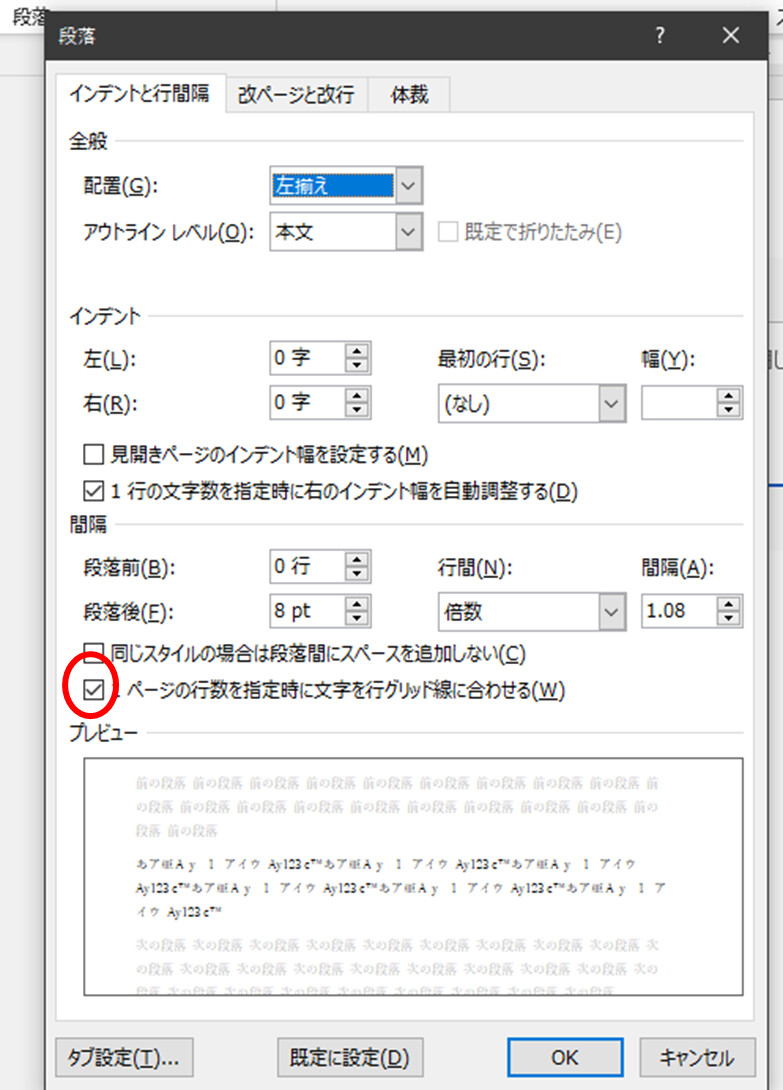Click the 間隔 1.08 input field
This screenshot has width=783, height=1090.
click(679, 611)
